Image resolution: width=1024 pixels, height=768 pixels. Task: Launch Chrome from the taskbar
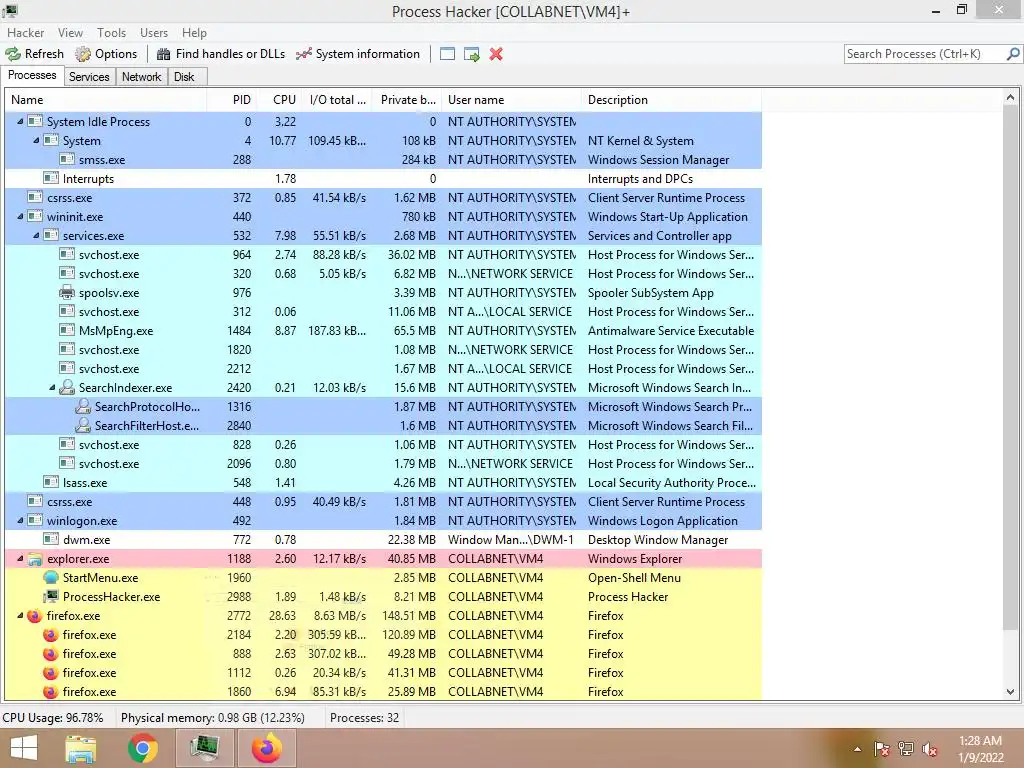click(142, 748)
